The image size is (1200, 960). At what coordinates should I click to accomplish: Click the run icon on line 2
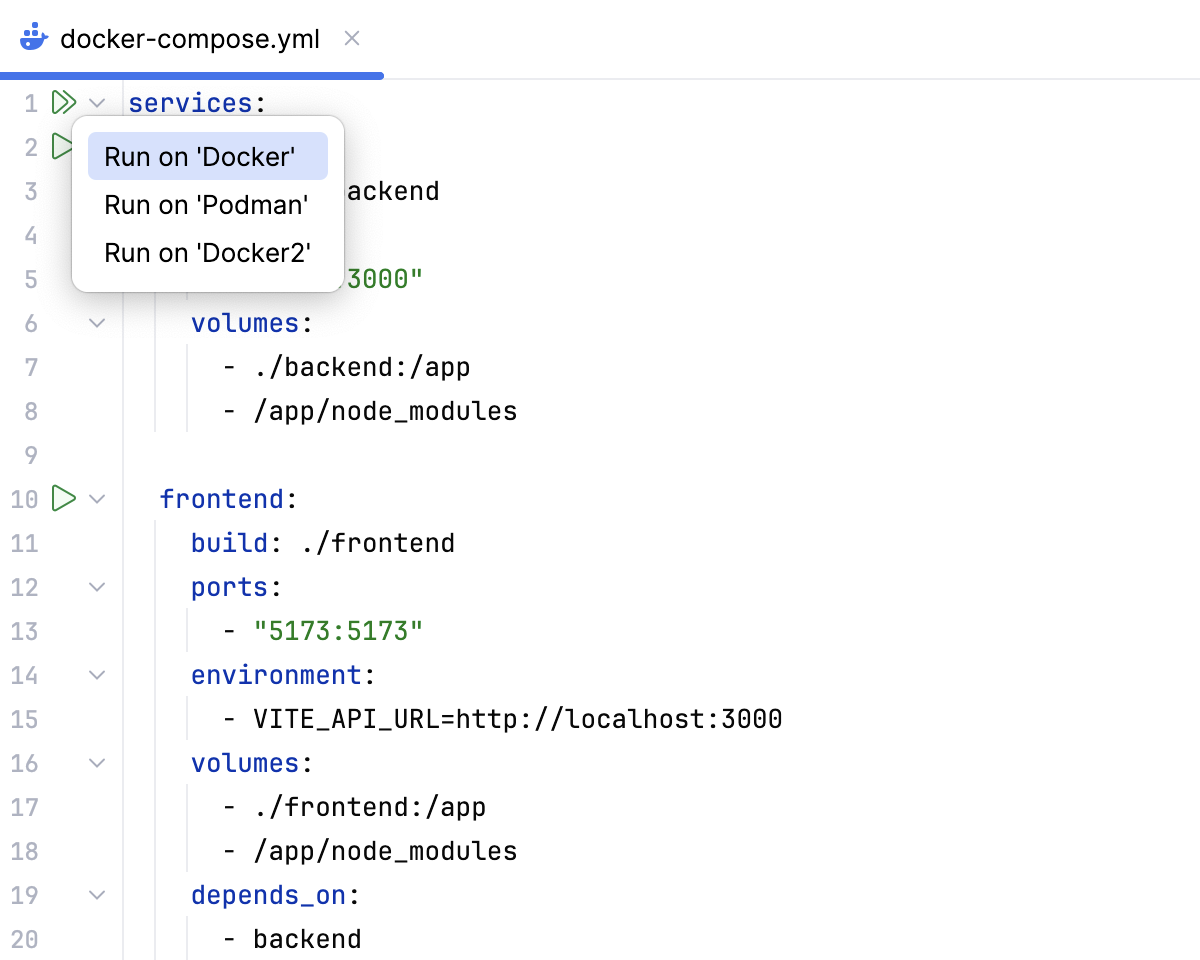61,147
